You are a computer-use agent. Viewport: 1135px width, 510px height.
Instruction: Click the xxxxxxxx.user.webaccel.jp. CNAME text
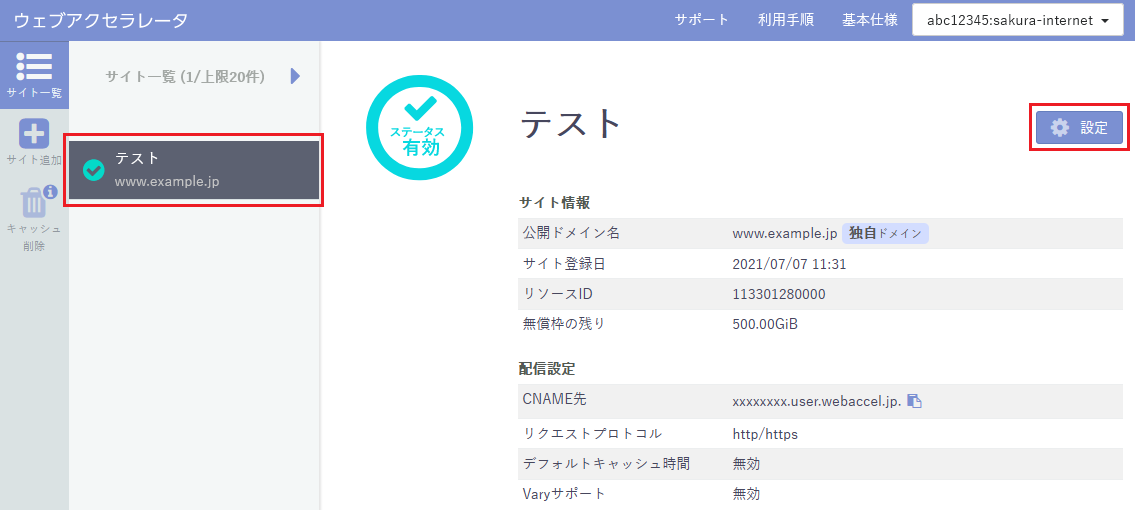click(817, 401)
